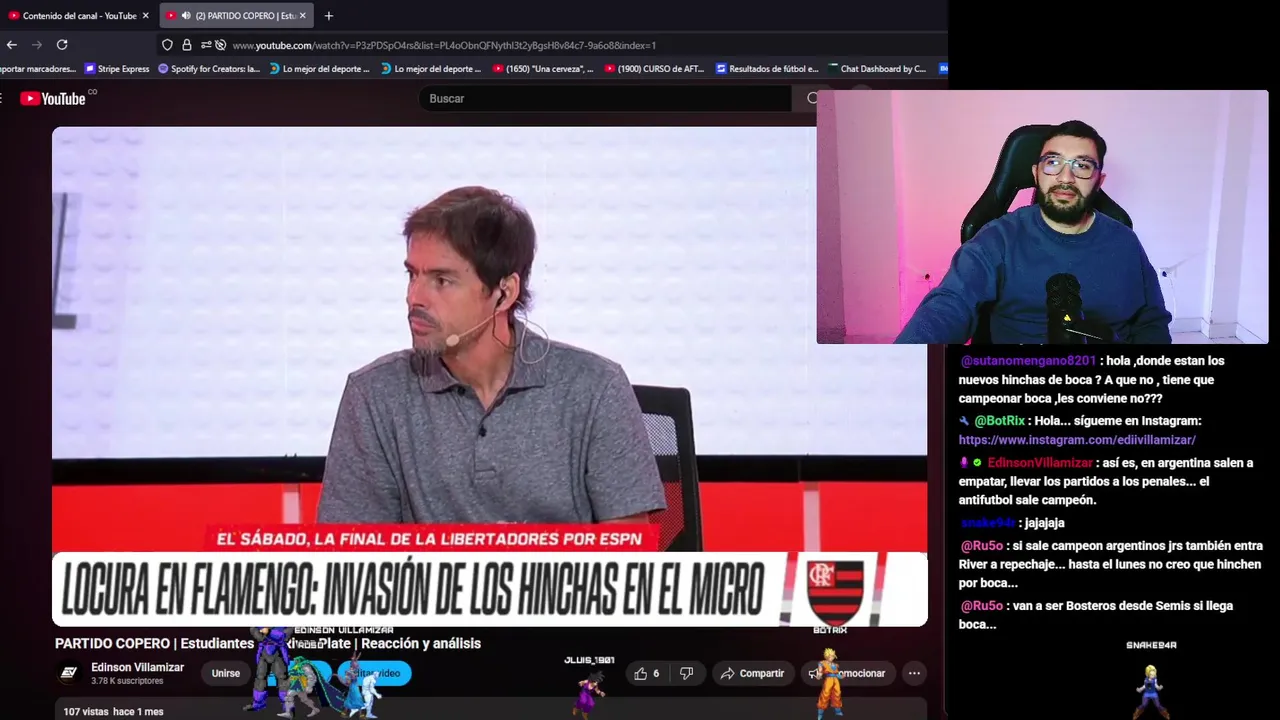Screen dimensions: 1280x720
Task: Open the 'Chat Dashboard by C...' bookmark
Action: (877, 69)
